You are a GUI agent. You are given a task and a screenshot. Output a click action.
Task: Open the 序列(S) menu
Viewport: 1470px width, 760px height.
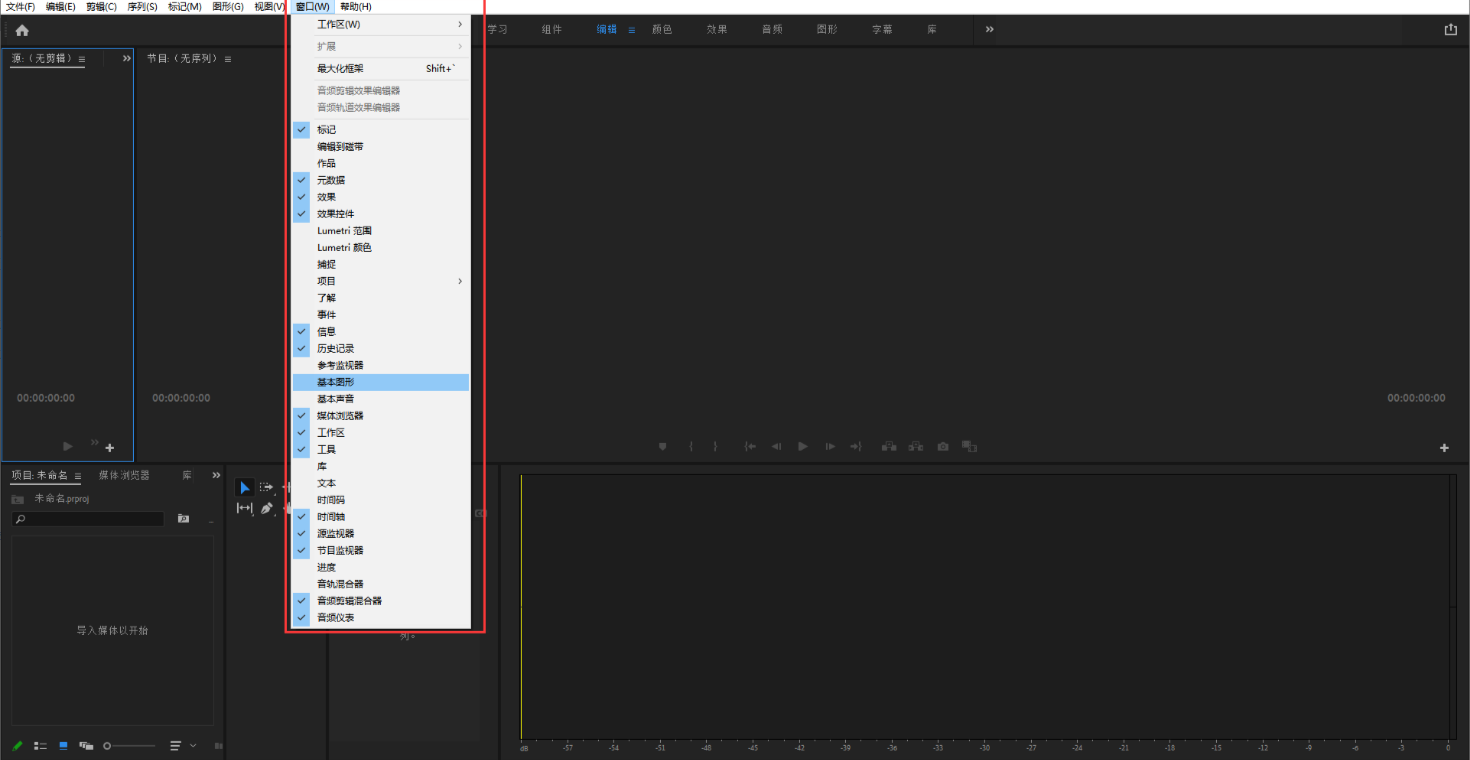(x=142, y=7)
